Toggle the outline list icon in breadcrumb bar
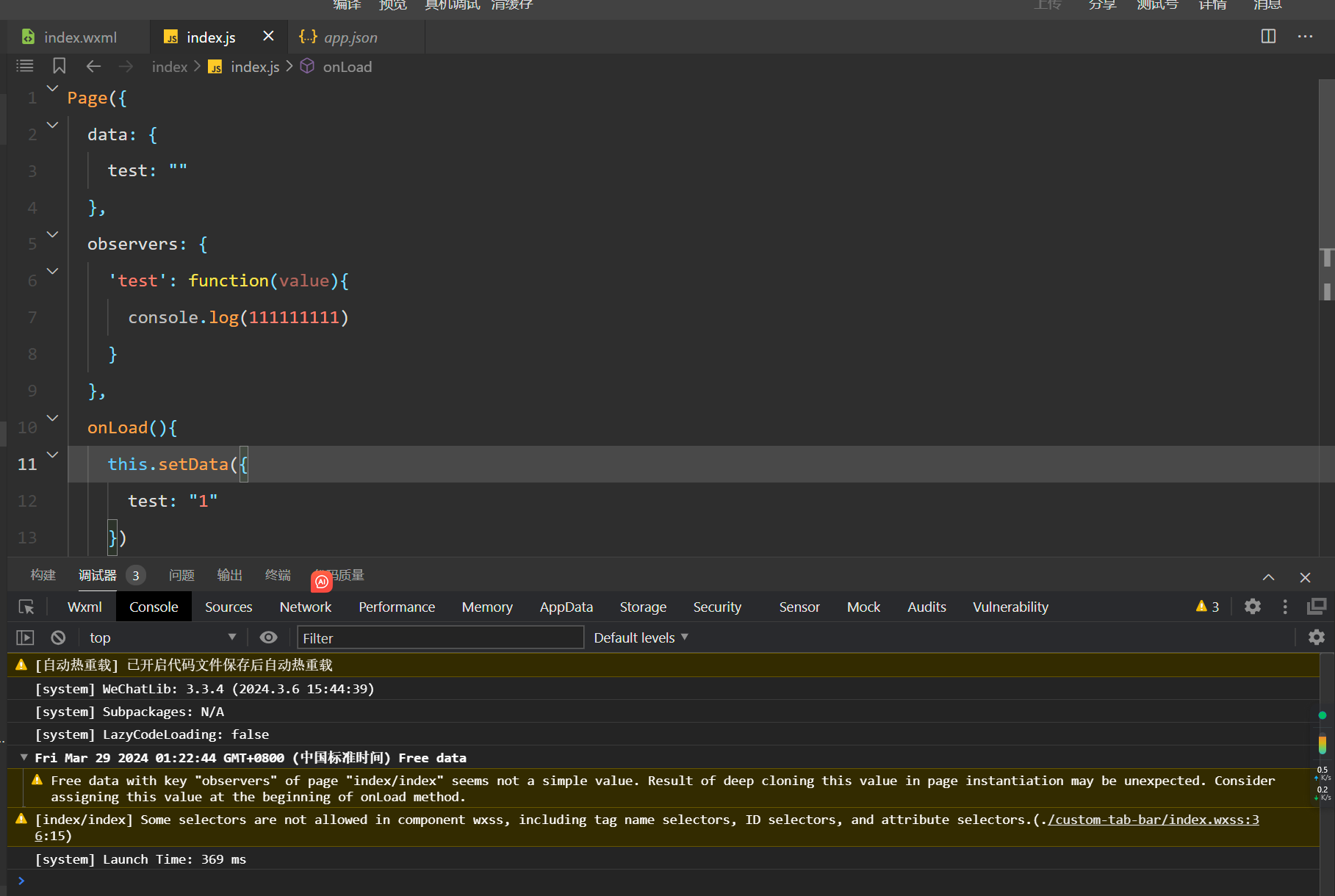 (25, 66)
